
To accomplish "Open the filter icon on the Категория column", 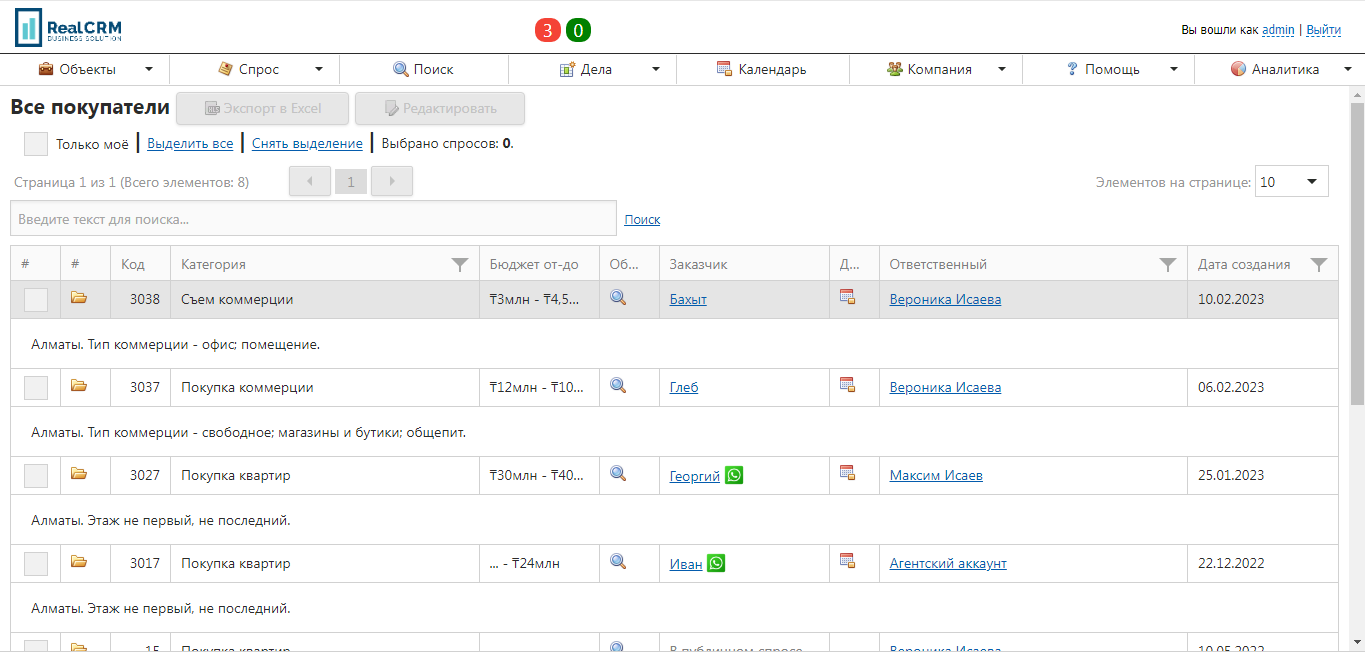I will (x=460, y=264).
